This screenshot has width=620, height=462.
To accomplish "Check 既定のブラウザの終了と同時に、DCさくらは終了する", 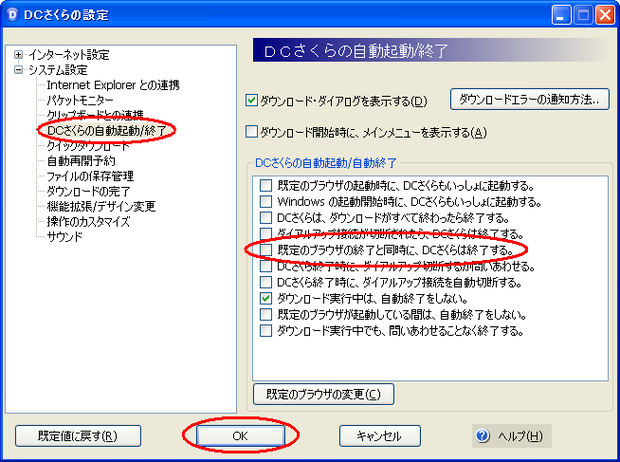I will [x=266, y=250].
